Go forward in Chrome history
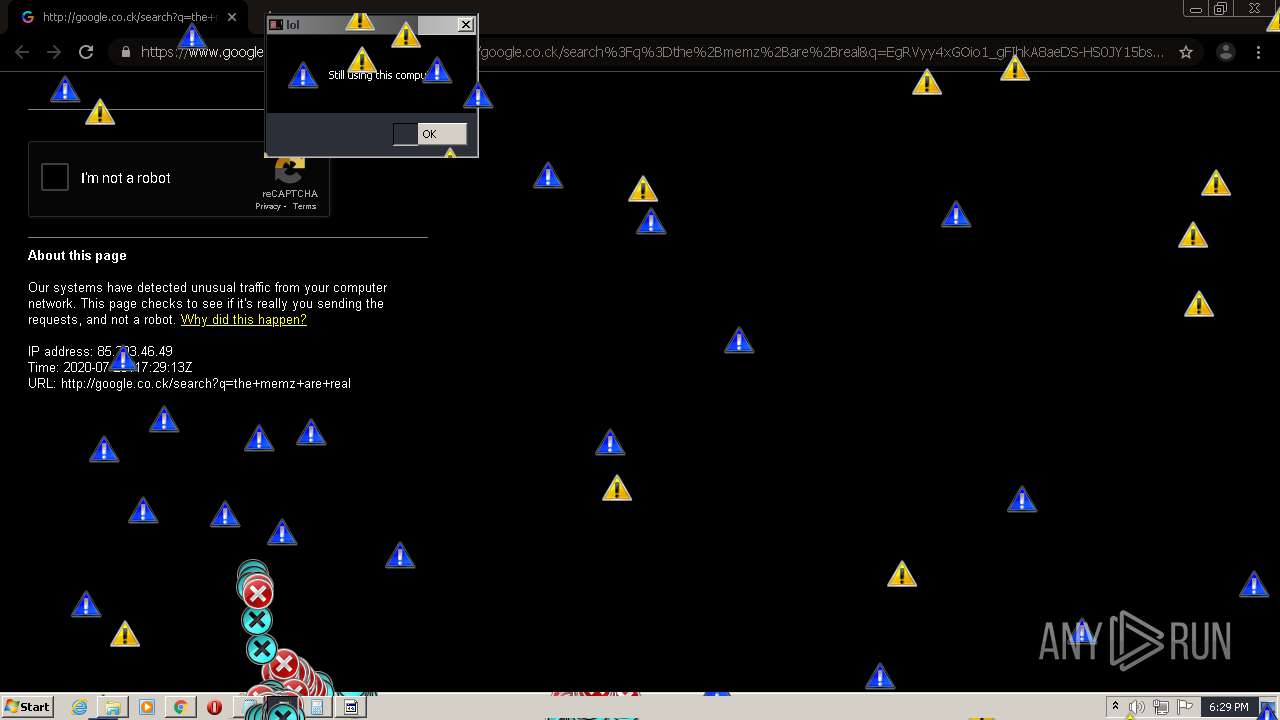This screenshot has height=720, width=1280. tap(54, 52)
